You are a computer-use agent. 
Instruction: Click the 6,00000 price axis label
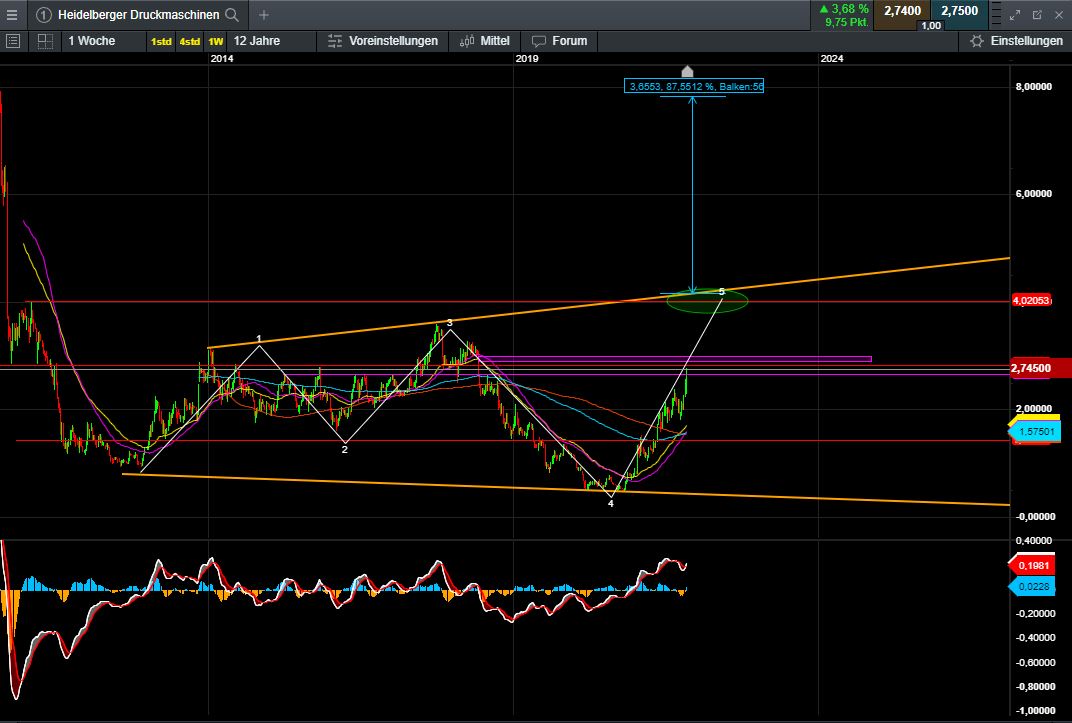tap(1034, 194)
